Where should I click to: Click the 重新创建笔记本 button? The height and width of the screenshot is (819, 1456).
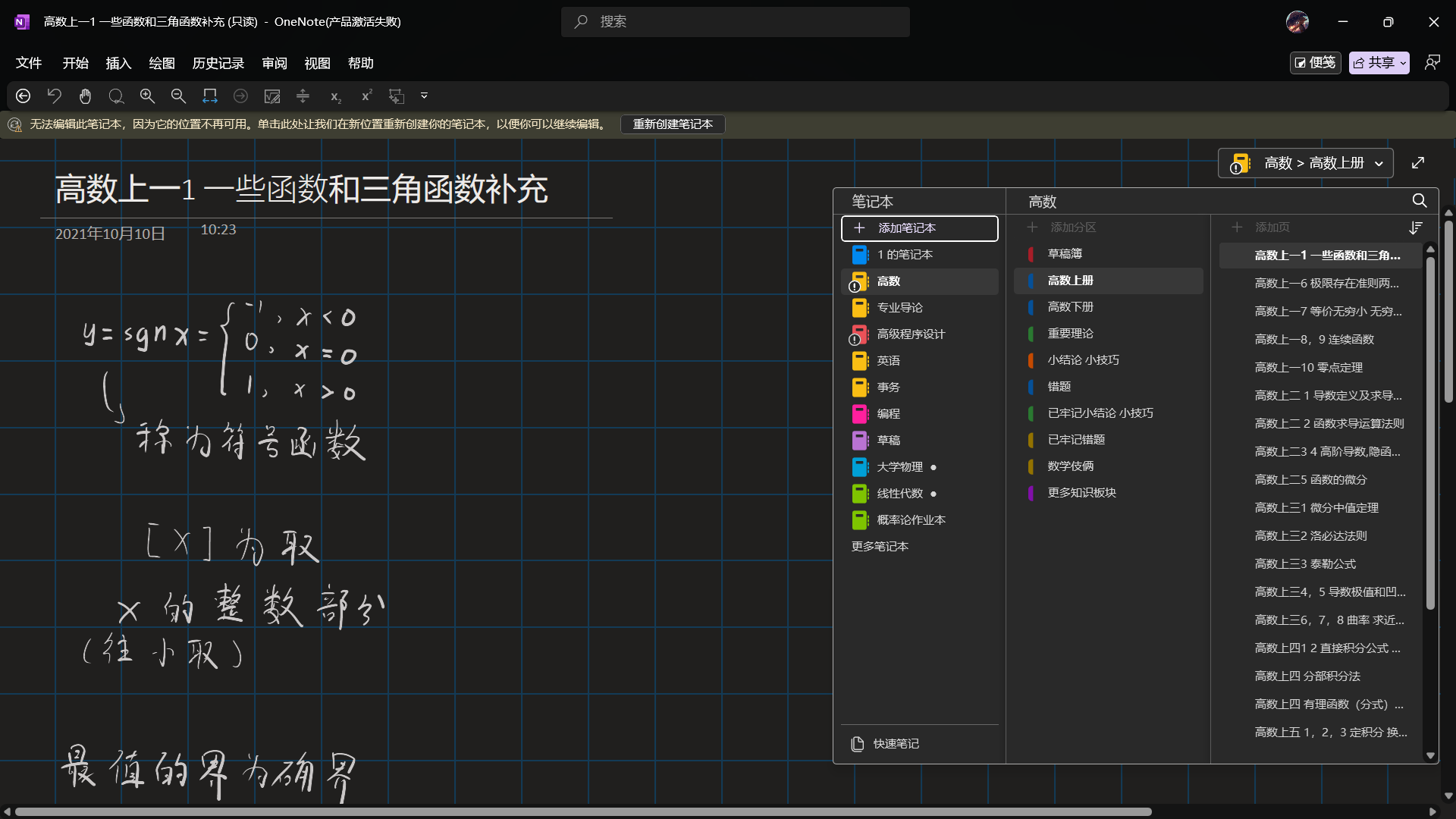(672, 124)
